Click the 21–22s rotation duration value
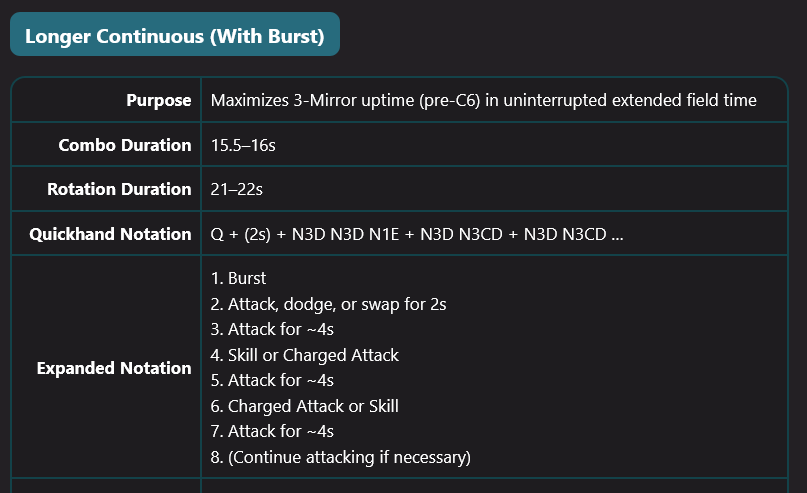Viewport: 807px width, 493px height. (236, 189)
